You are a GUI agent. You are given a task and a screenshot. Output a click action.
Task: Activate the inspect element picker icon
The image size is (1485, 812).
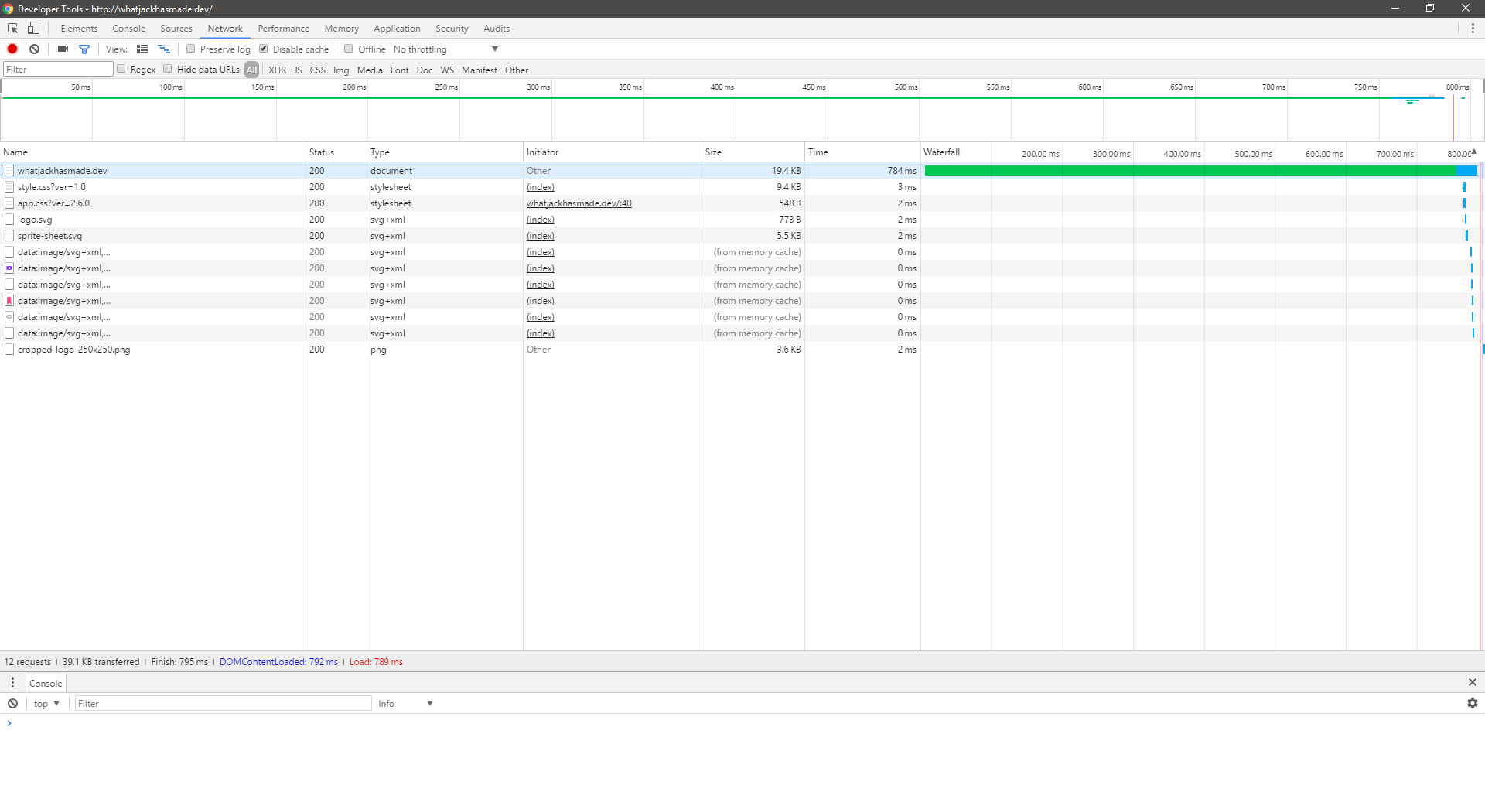12,29
